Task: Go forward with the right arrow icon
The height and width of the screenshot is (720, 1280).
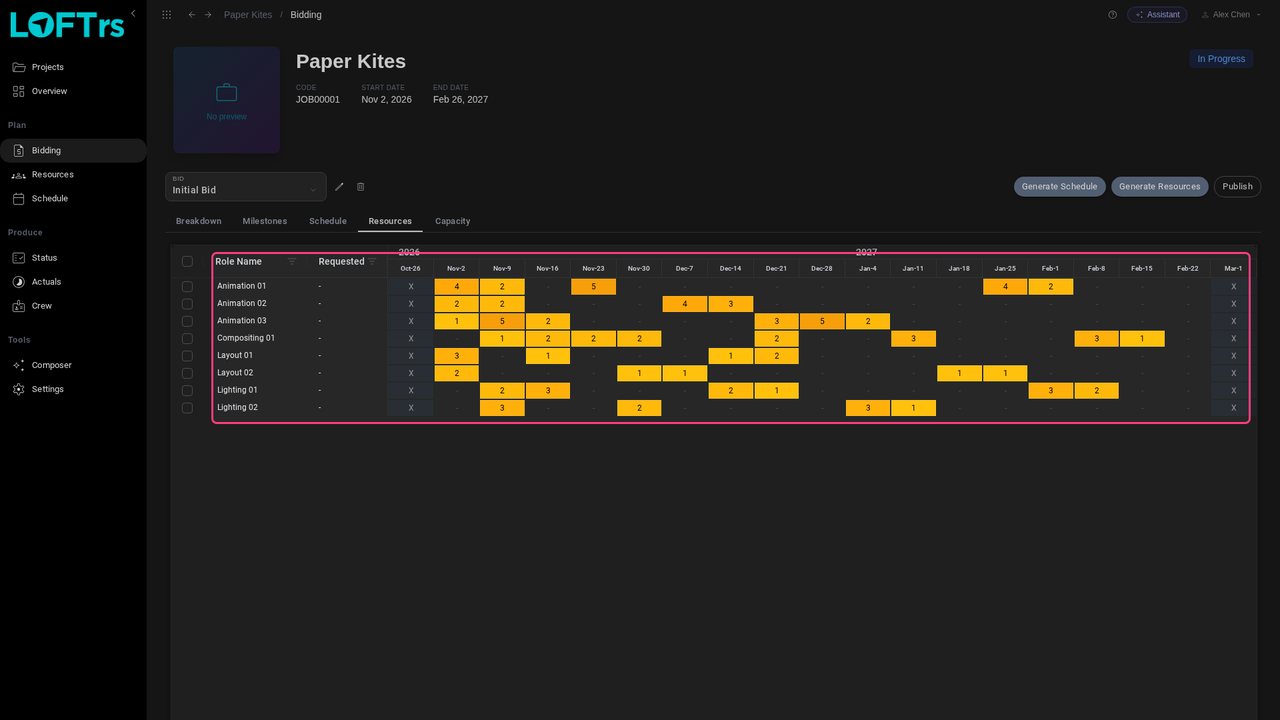Action: click(208, 15)
